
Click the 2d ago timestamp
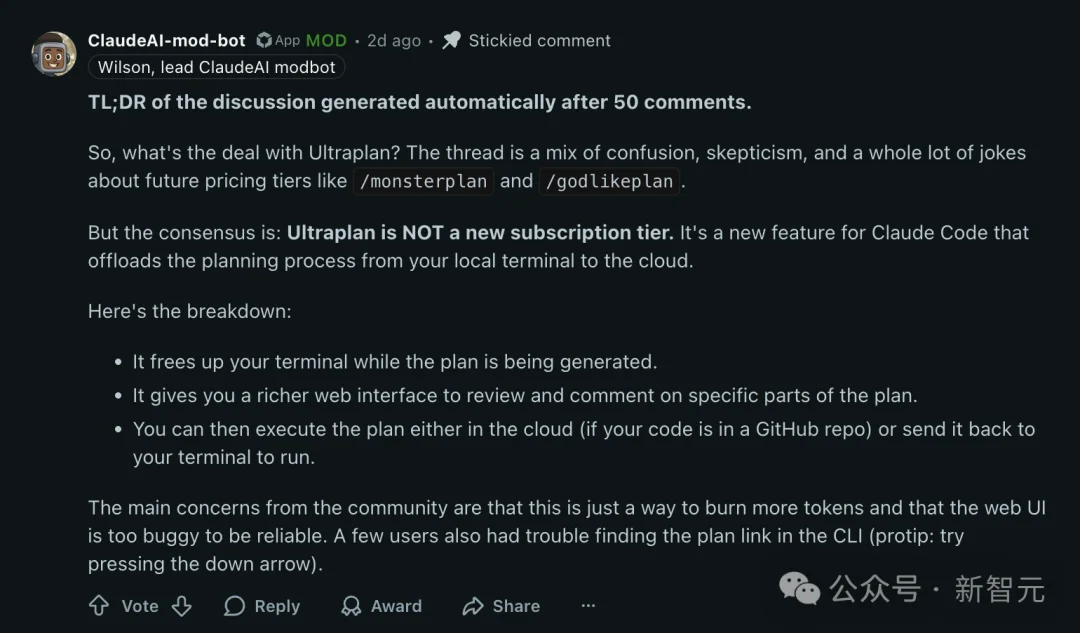pyautogui.click(x=394, y=40)
